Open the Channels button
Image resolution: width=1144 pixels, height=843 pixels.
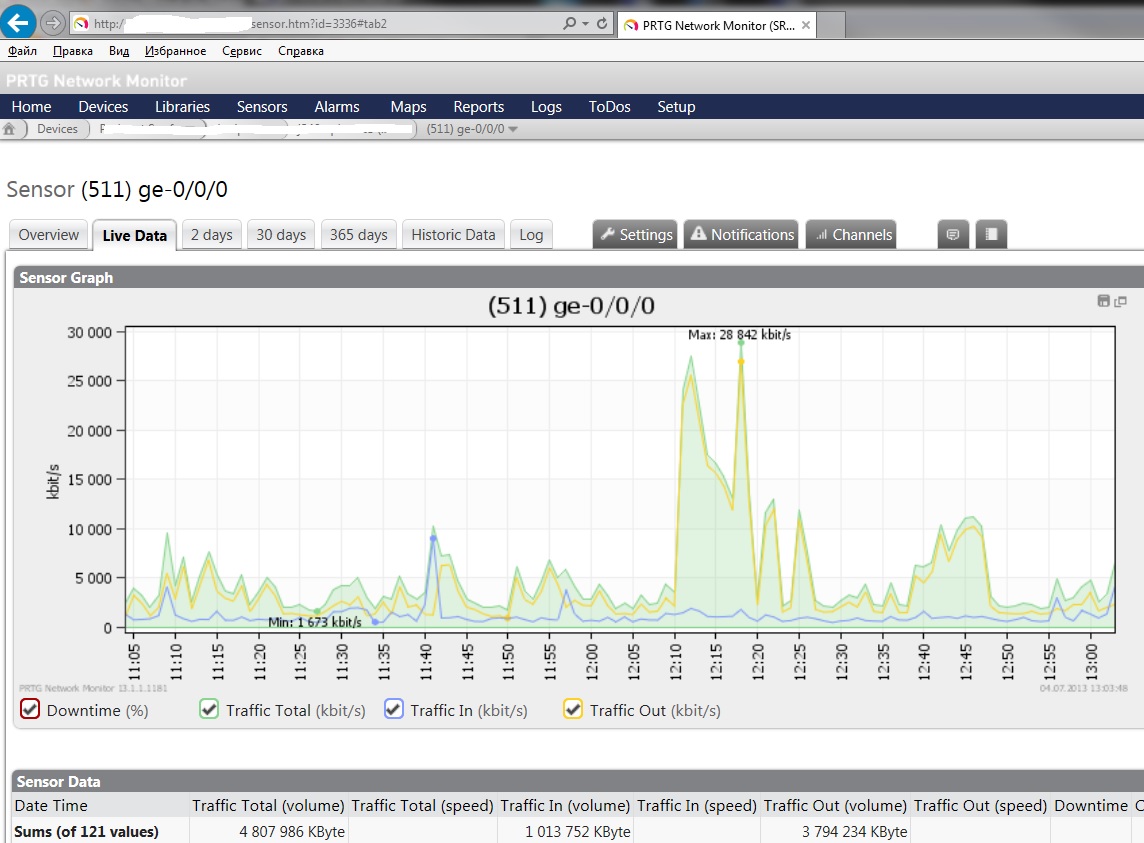[851, 234]
